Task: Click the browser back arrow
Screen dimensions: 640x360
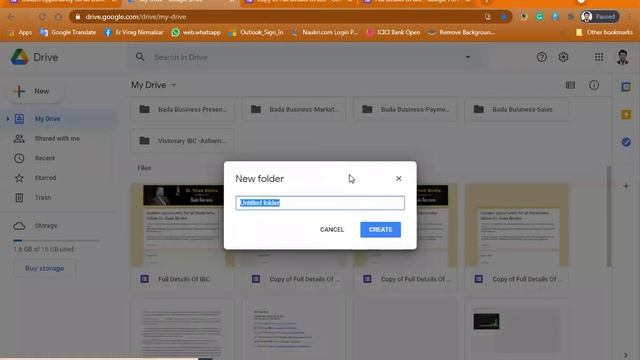Action: (11, 17)
